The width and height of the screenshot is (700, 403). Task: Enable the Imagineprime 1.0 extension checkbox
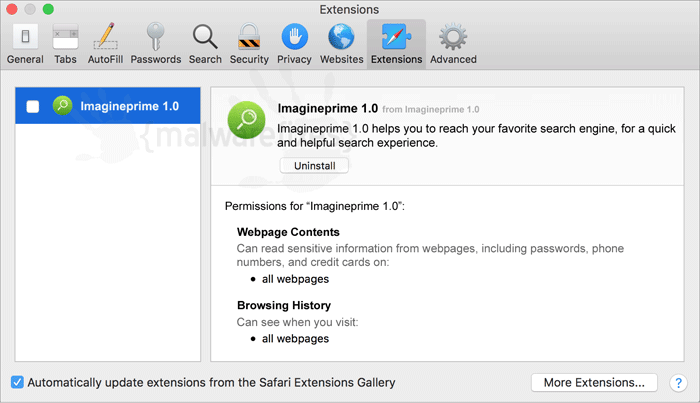33,106
